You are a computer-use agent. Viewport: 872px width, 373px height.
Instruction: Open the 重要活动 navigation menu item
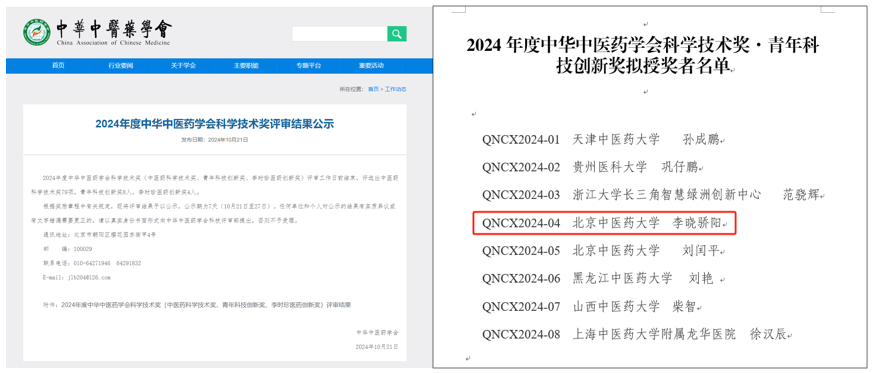(x=371, y=66)
